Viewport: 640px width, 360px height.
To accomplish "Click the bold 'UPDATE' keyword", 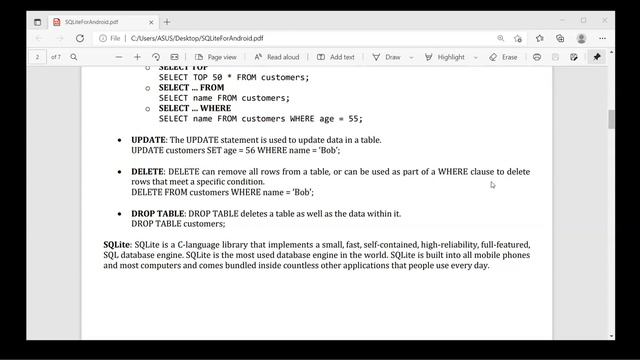I will [x=148, y=140].
